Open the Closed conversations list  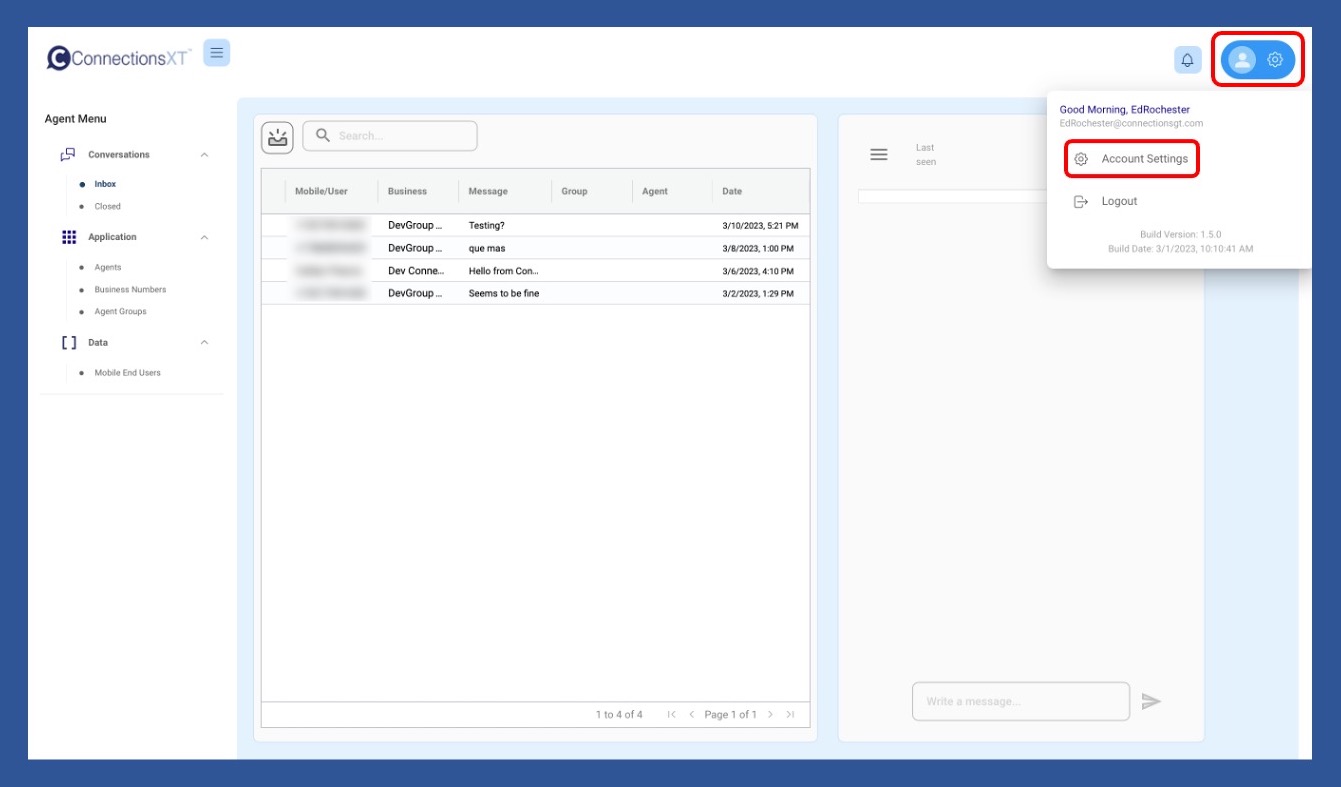click(107, 207)
